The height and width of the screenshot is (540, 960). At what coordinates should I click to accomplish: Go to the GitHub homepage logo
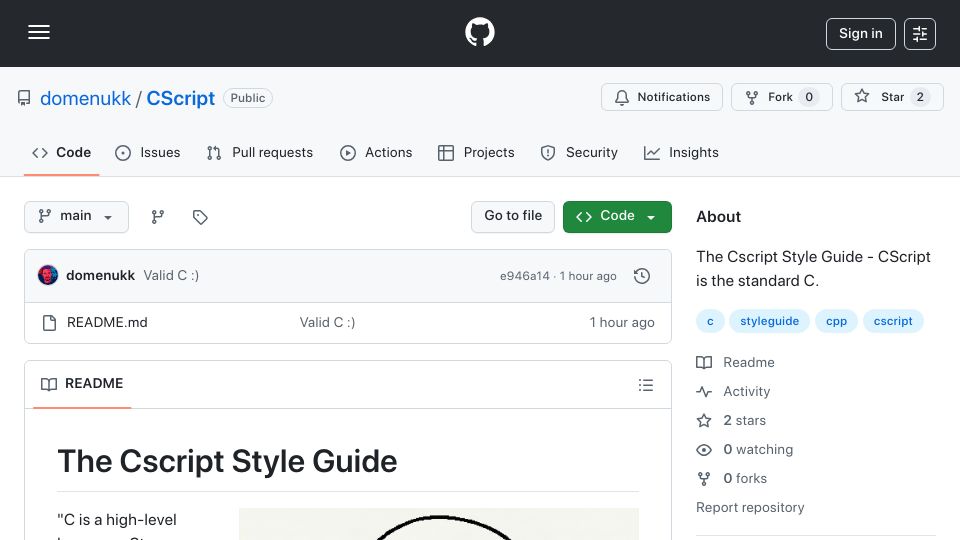pos(479,32)
